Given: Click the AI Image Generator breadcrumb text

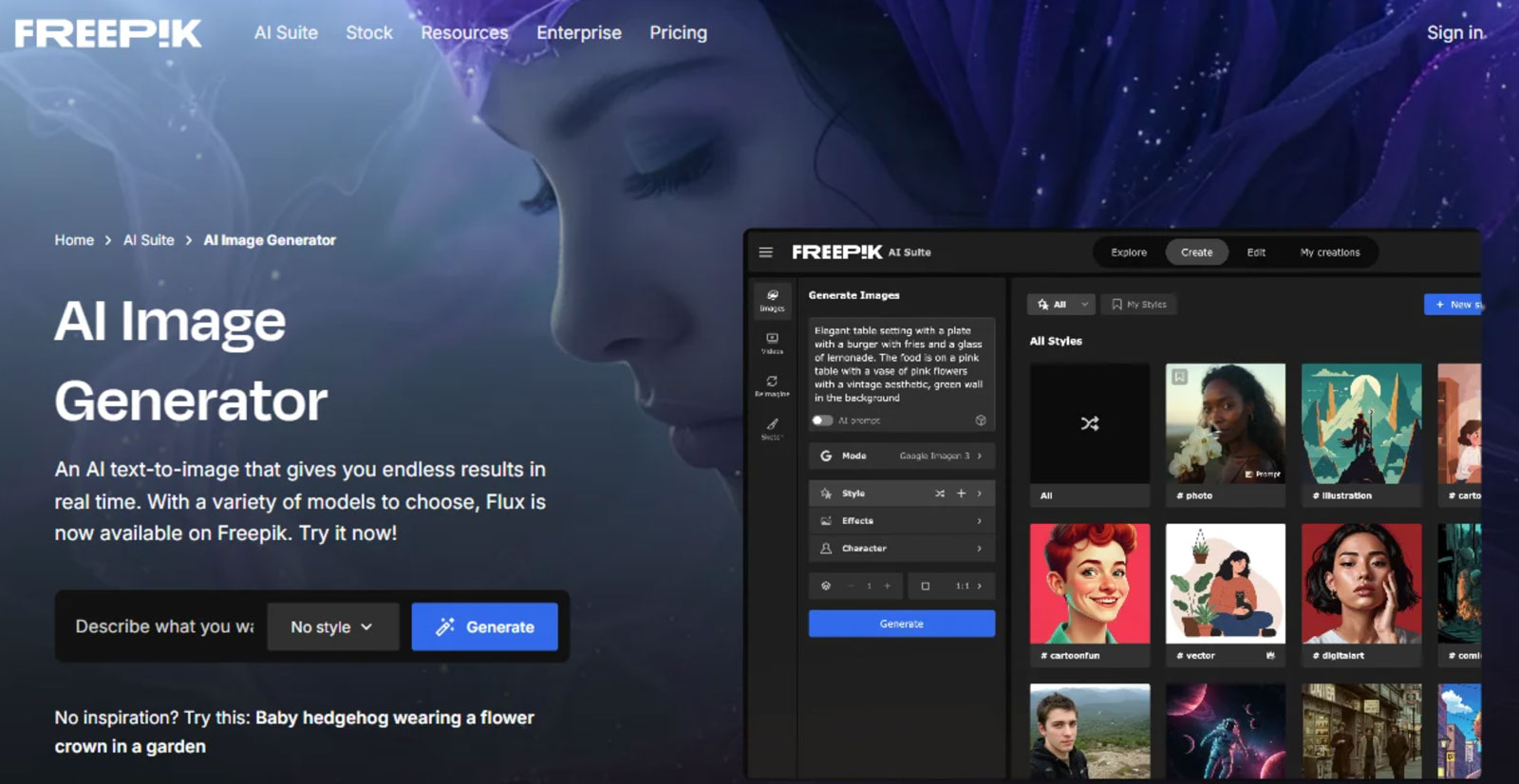Looking at the screenshot, I should coord(270,240).
